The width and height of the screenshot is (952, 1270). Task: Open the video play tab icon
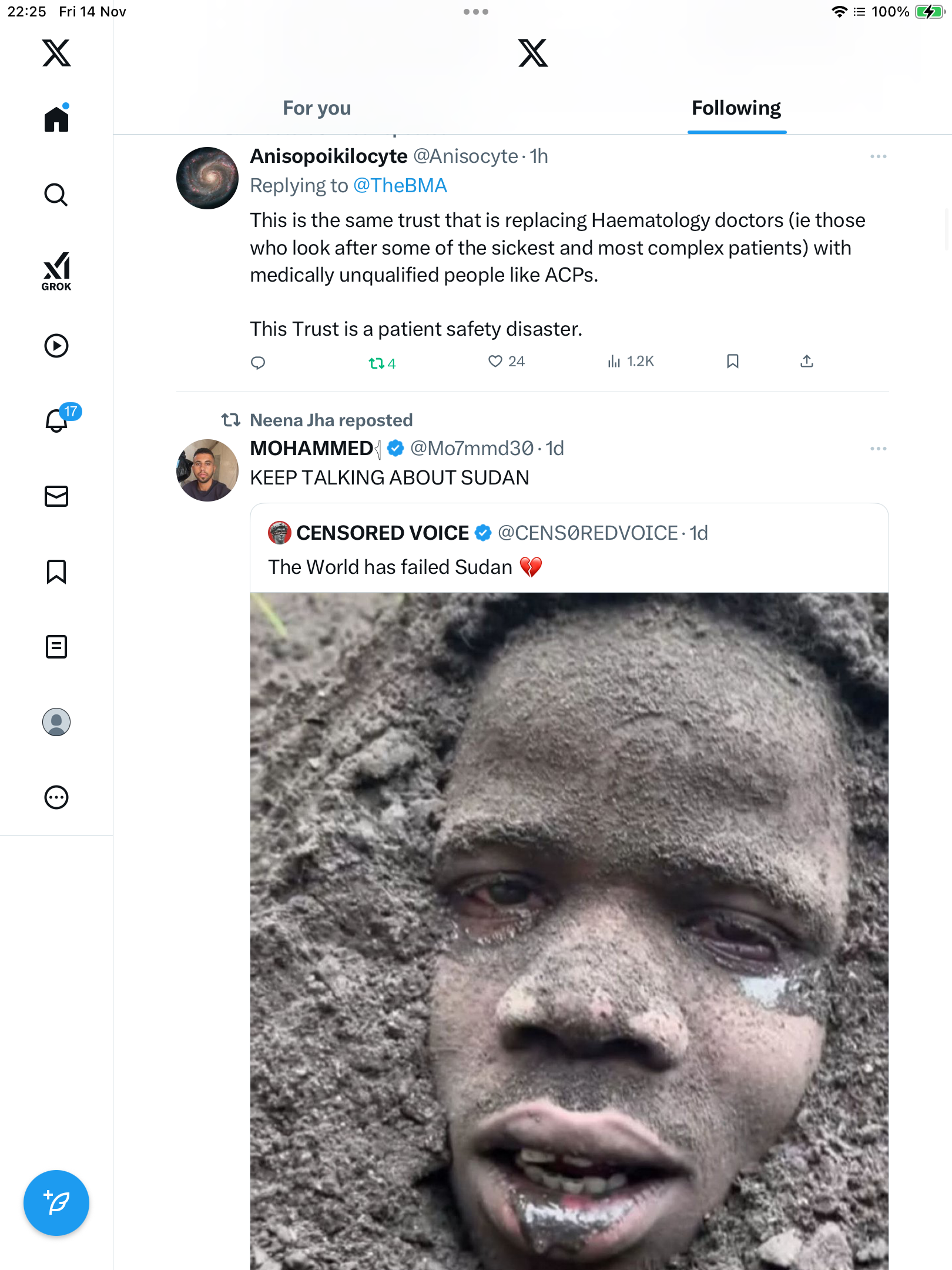(x=56, y=346)
